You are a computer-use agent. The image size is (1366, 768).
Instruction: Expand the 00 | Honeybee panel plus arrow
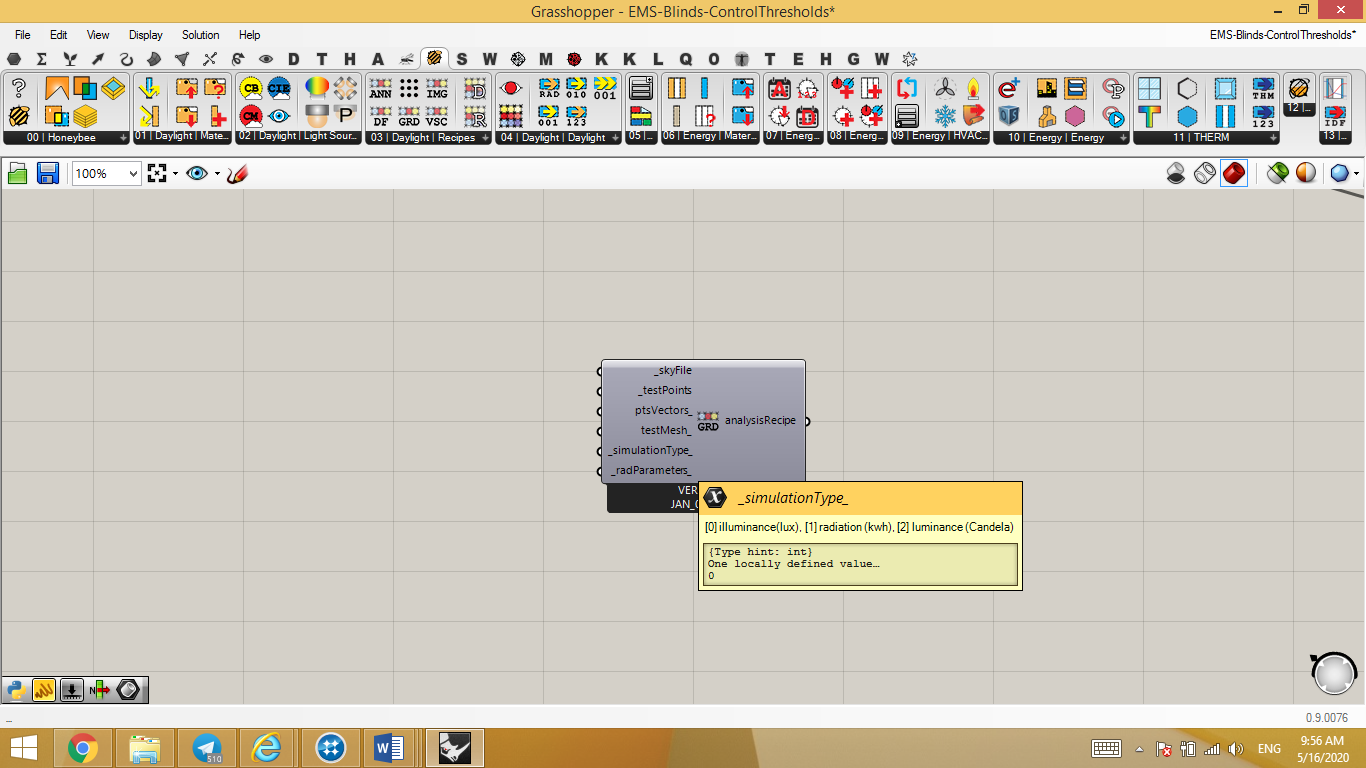[124, 138]
